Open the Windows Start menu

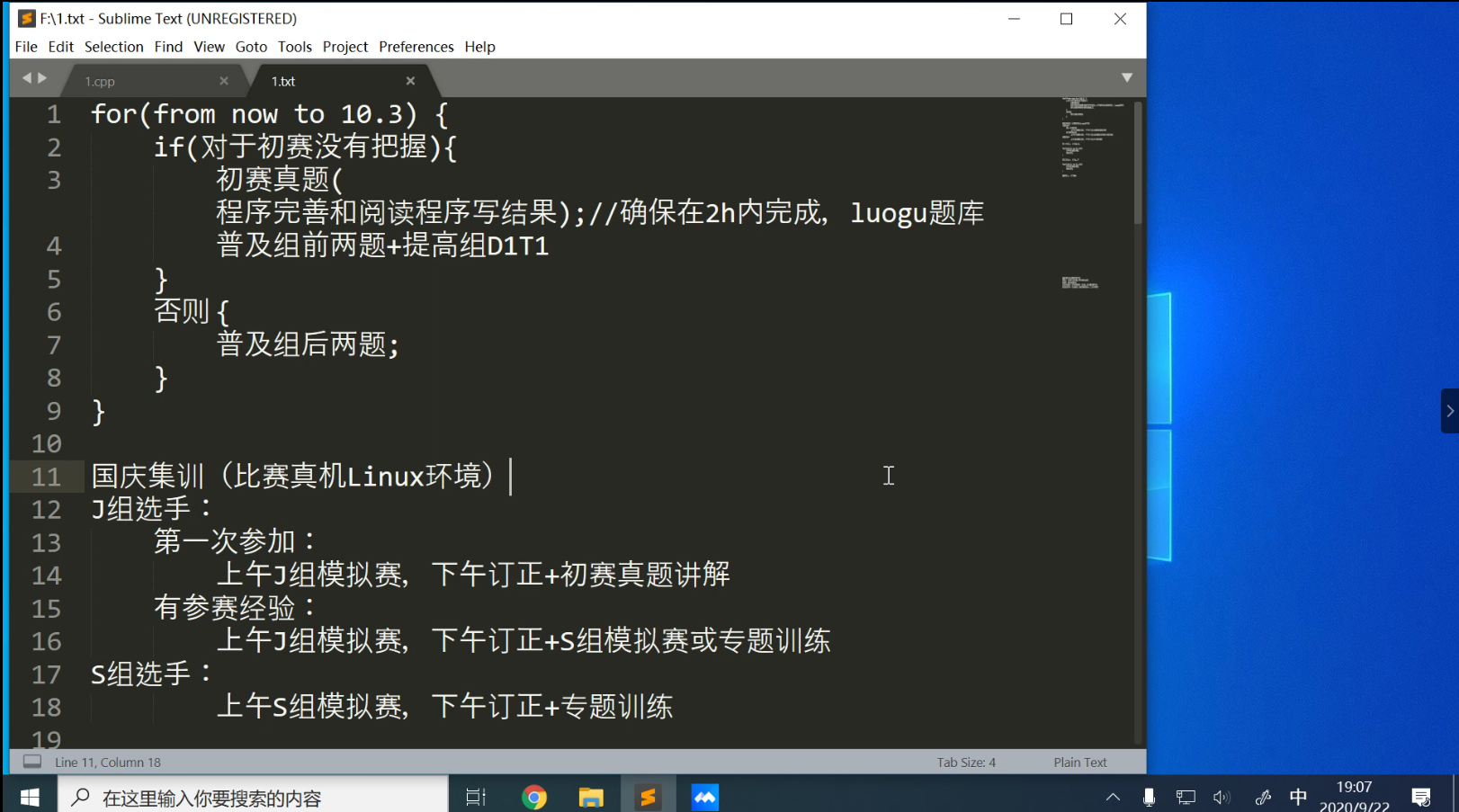30,797
